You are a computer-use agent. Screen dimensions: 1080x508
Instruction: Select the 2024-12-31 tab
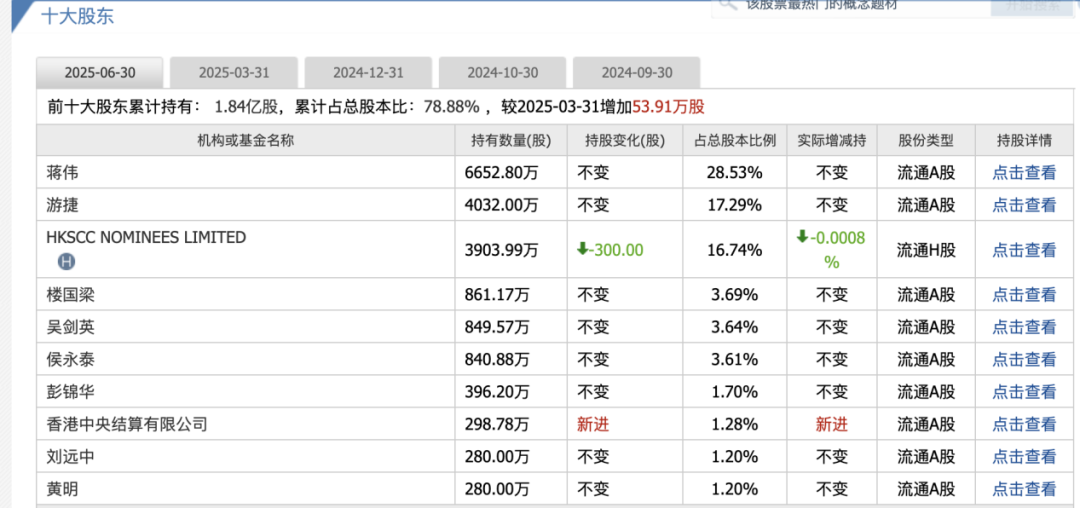click(x=368, y=73)
